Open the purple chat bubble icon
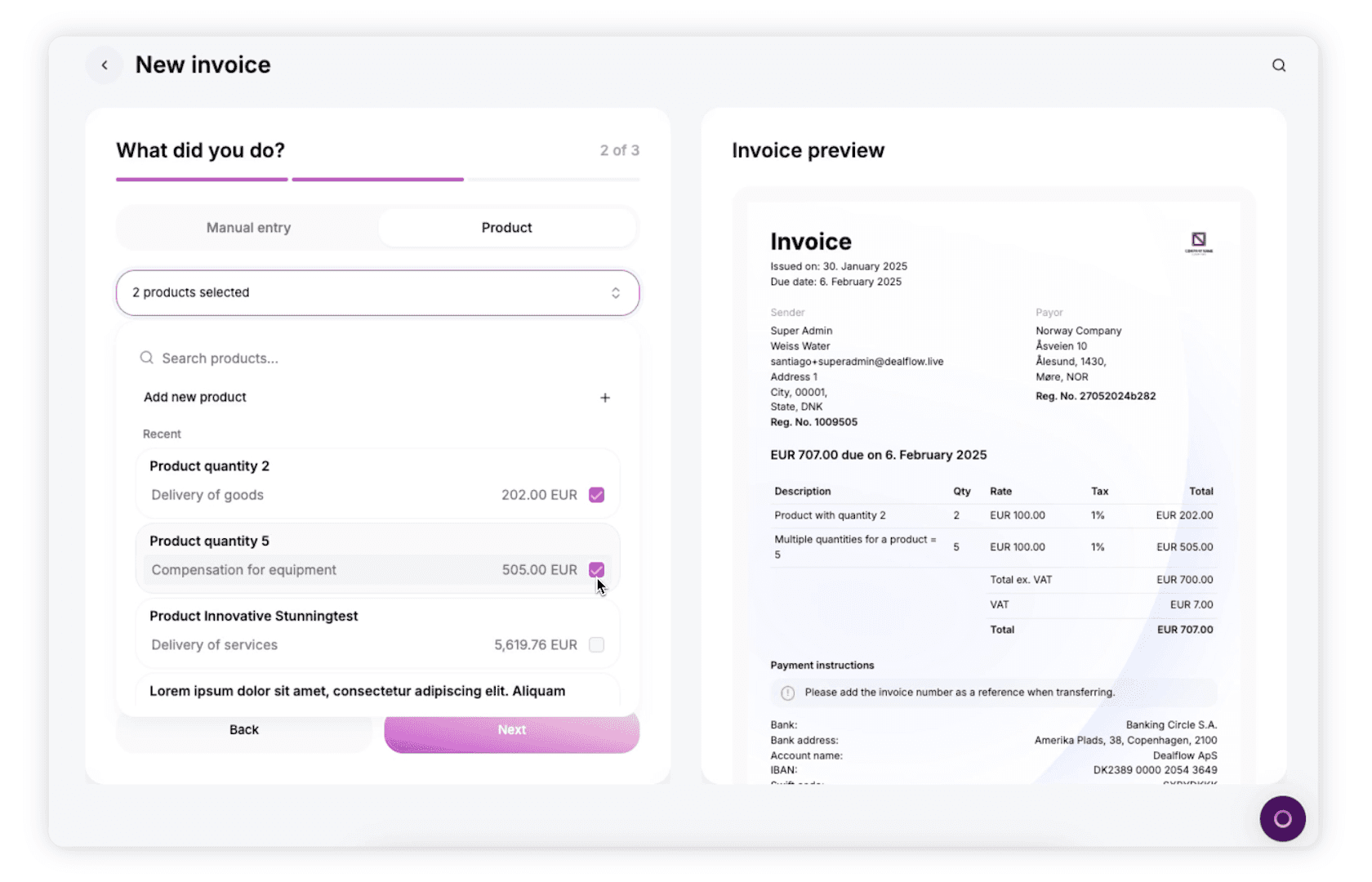This screenshot has width=1372, height=882. (x=1282, y=818)
